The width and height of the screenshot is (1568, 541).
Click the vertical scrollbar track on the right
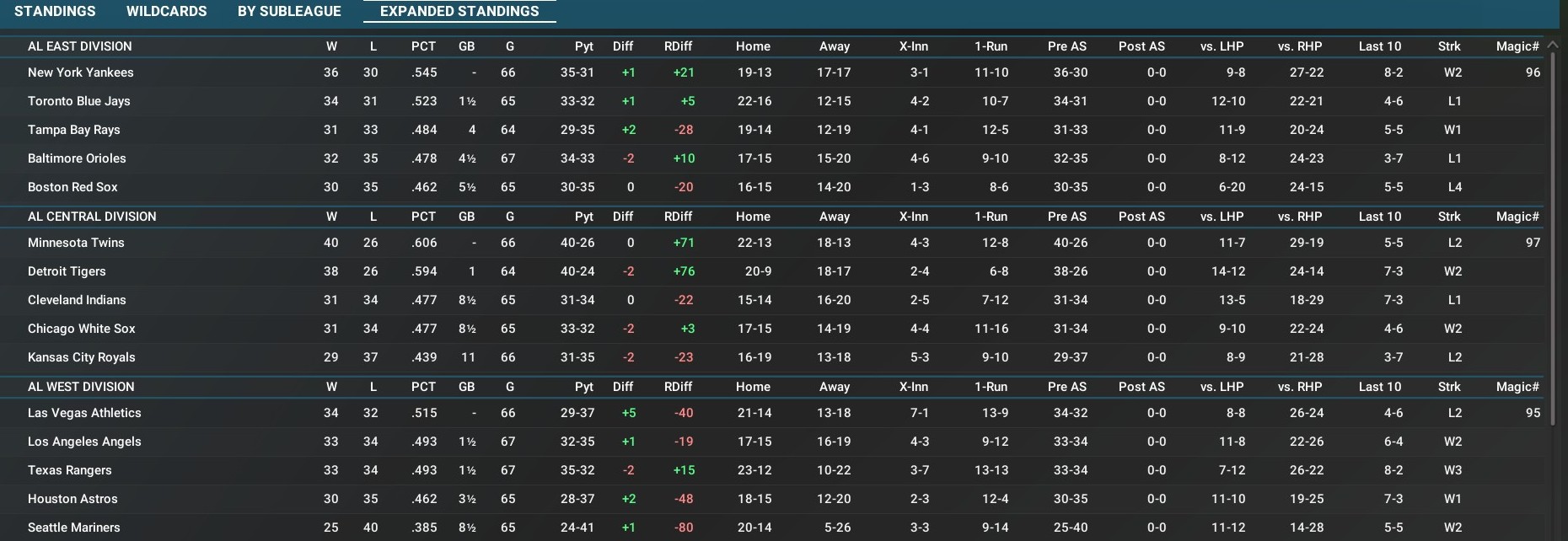(x=1554, y=480)
